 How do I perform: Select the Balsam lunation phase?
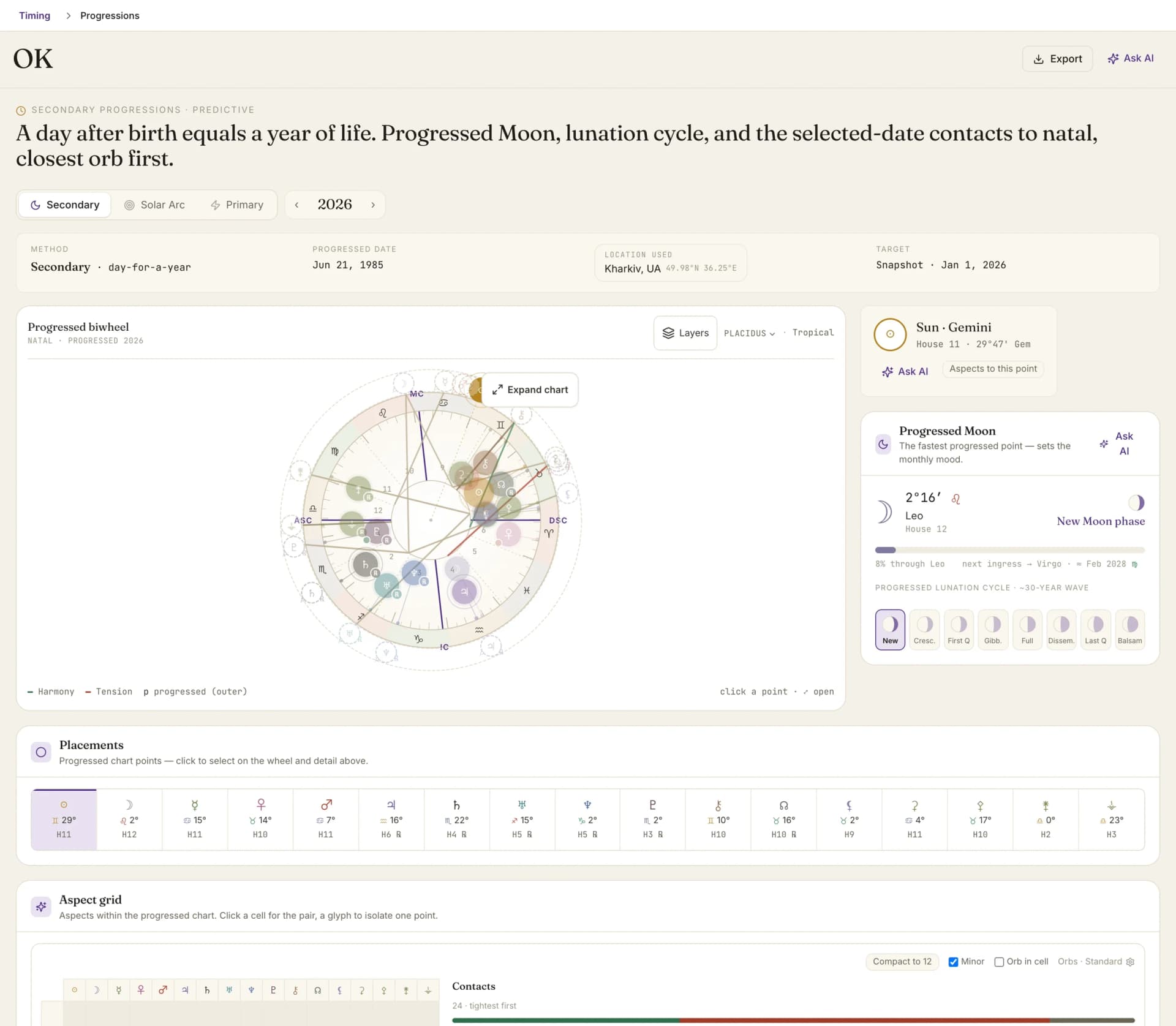[1130, 630]
